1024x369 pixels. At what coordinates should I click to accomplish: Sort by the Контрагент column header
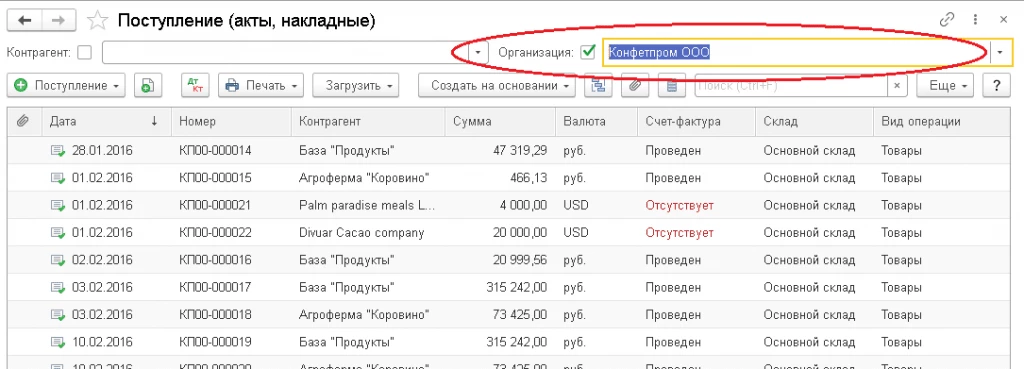click(368, 121)
